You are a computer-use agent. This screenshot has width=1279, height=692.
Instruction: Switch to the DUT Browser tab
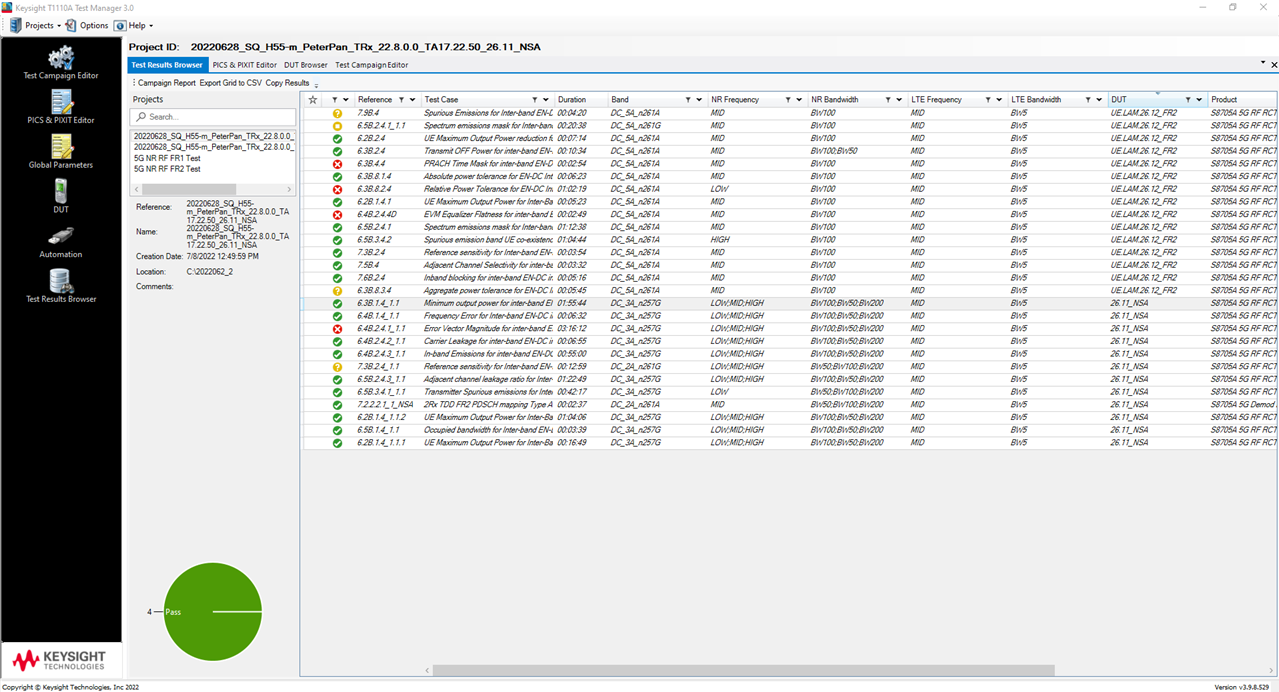[x=306, y=63]
